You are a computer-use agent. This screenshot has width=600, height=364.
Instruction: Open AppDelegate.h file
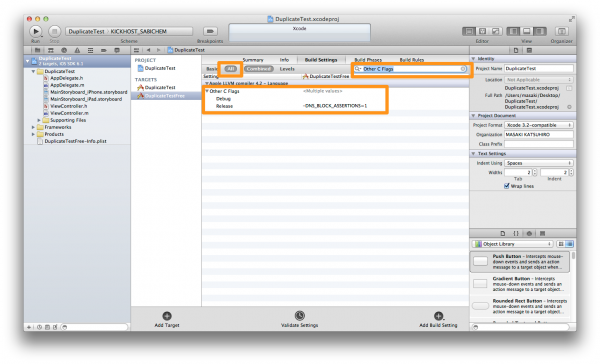66,78
